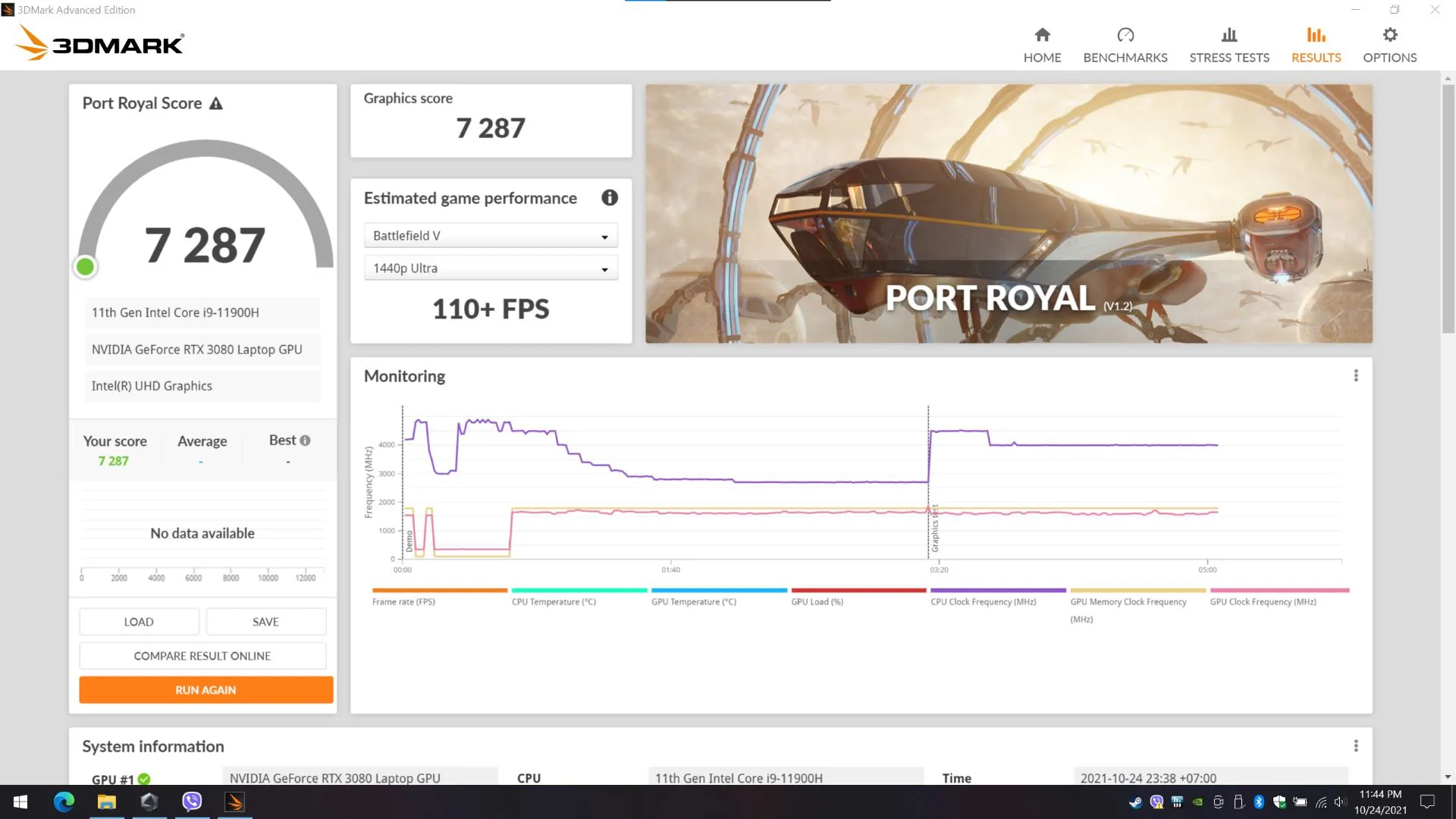This screenshot has height=819, width=1456.
Task: Open the HOME tab
Action: point(1042,45)
